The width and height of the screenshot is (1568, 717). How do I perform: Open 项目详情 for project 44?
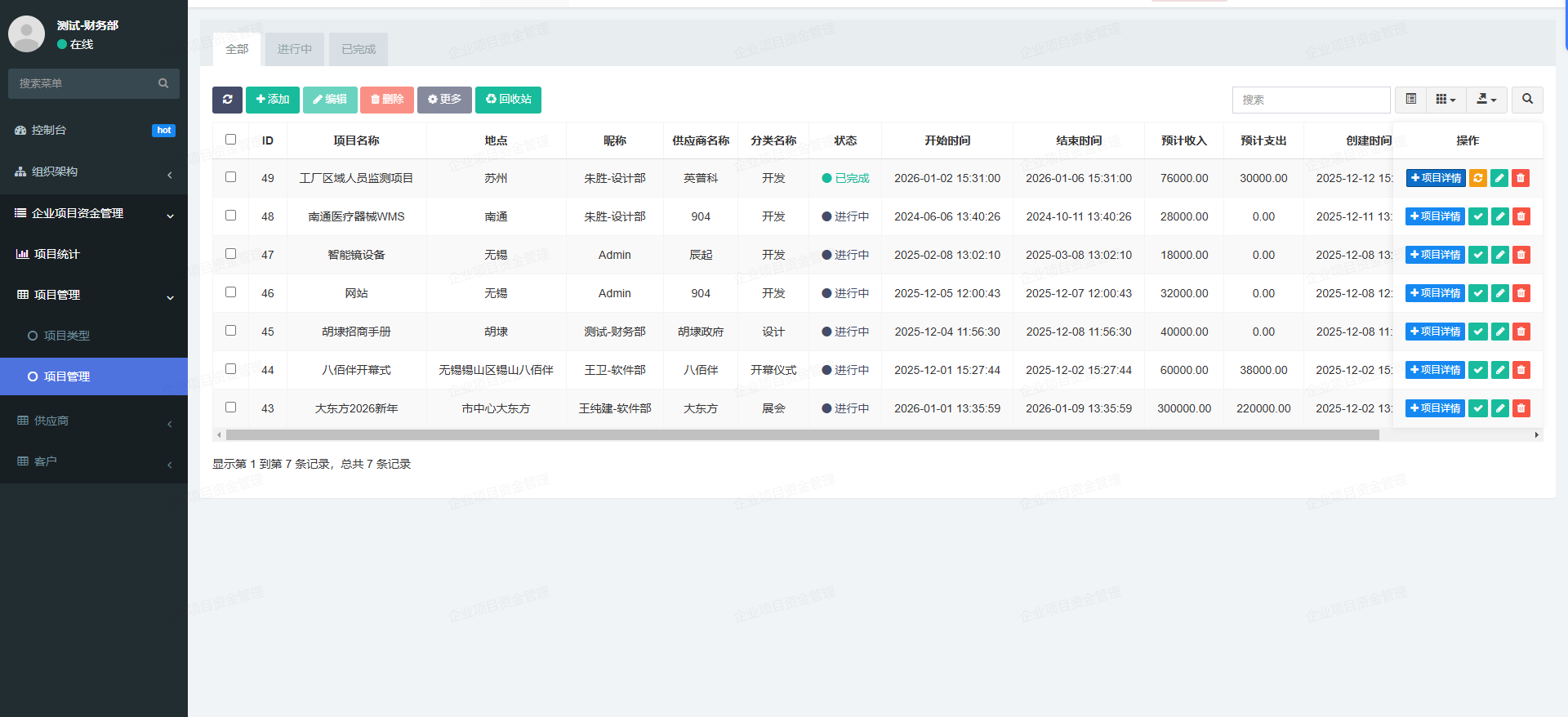point(1435,370)
